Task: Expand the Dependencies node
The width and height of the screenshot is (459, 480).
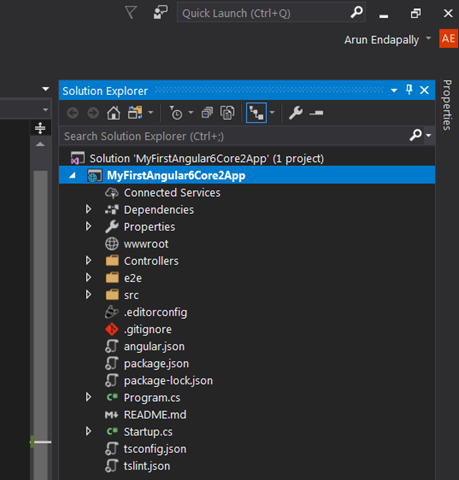Action: [x=88, y=209]
